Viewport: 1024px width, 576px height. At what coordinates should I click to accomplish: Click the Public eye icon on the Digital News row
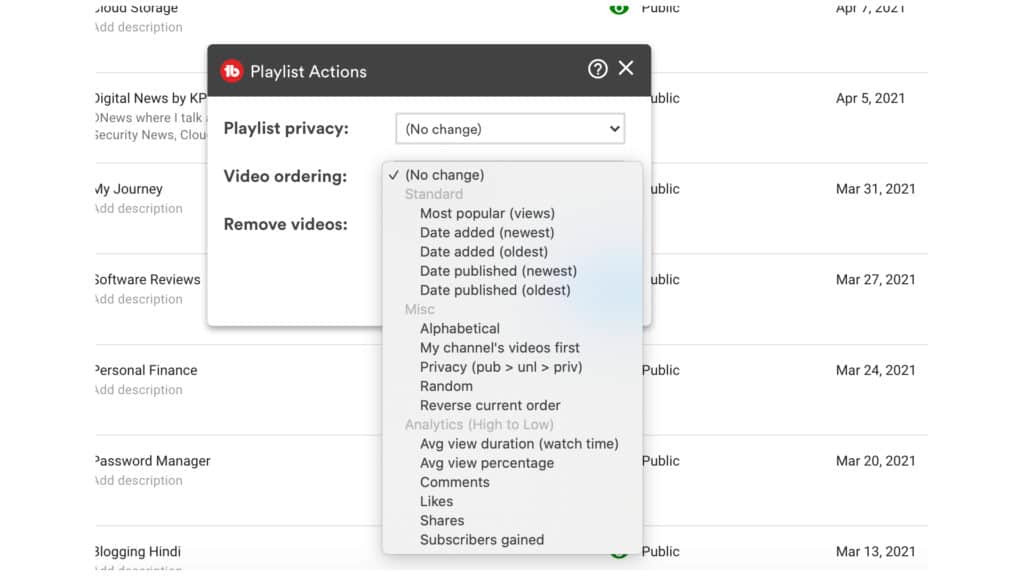618,98
